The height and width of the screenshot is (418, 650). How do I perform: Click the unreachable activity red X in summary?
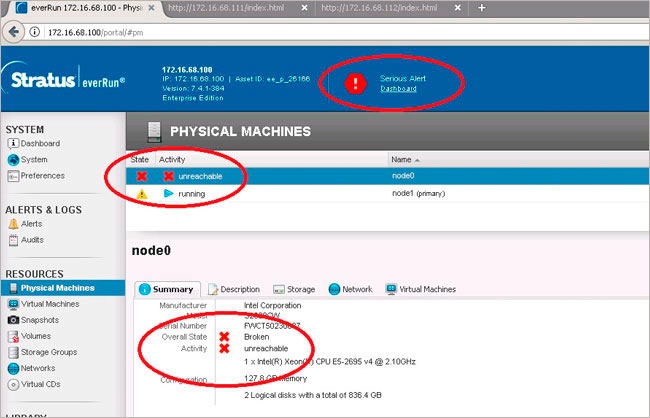coord(224,348)
